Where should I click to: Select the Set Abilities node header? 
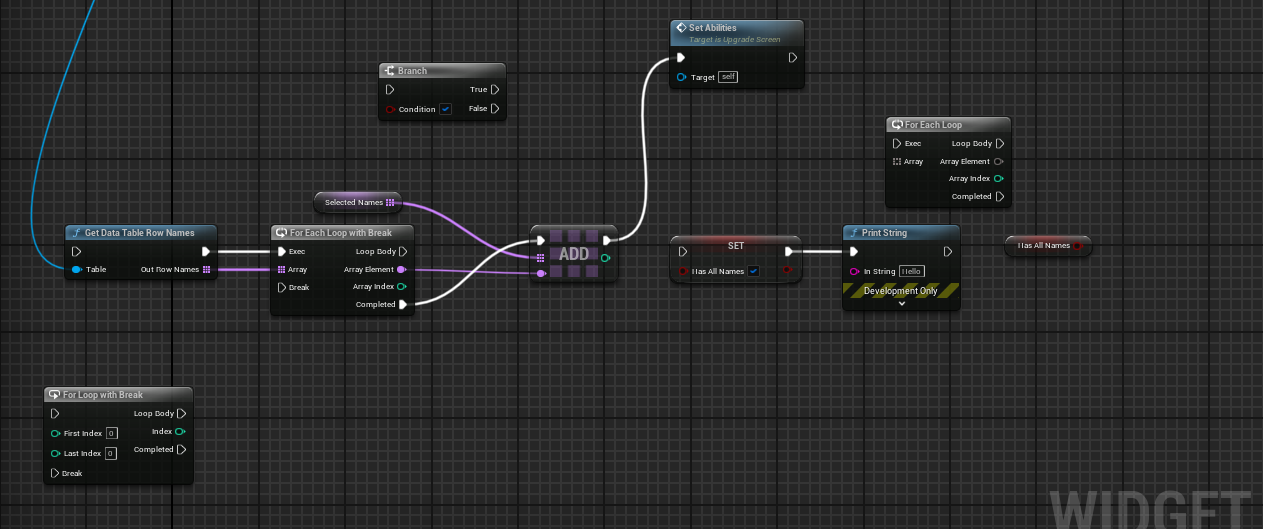click(737, 33)
